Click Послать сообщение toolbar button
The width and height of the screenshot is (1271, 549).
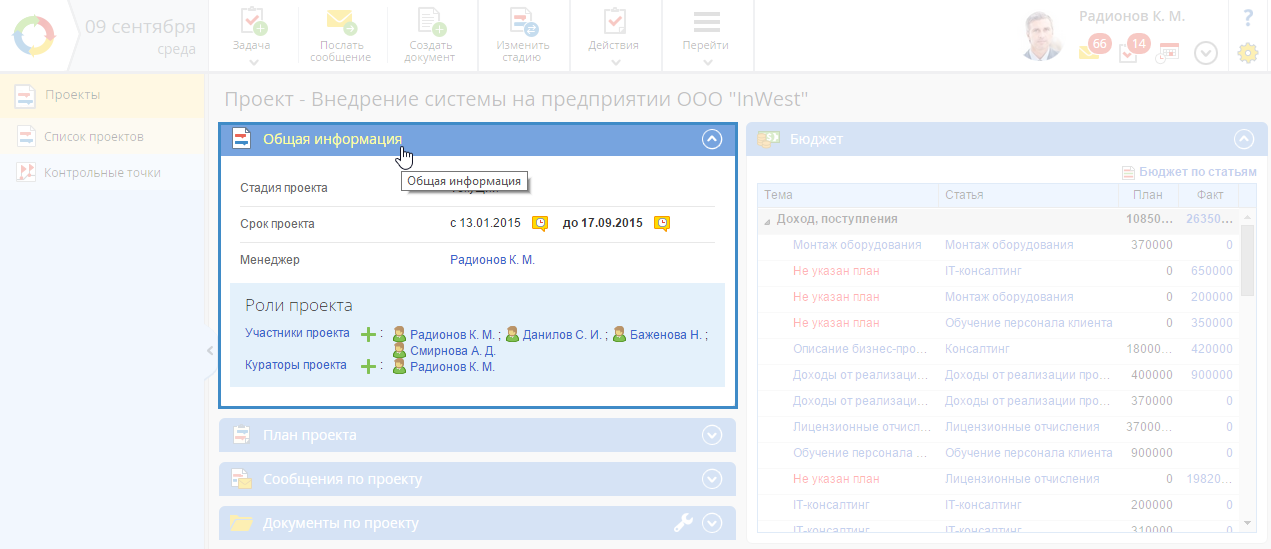(x=341, y=35)
